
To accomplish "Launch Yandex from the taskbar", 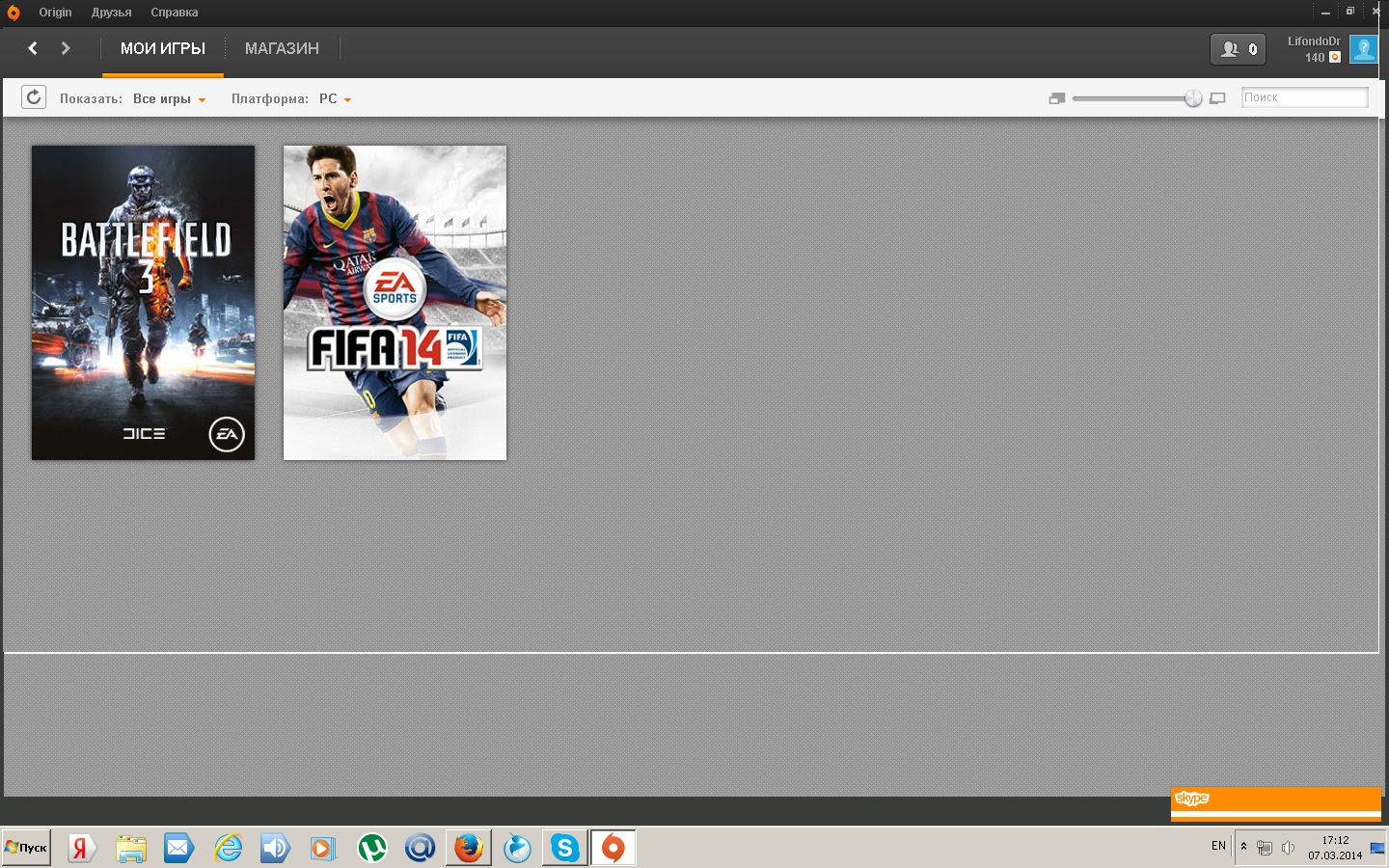I will point(81,848).
